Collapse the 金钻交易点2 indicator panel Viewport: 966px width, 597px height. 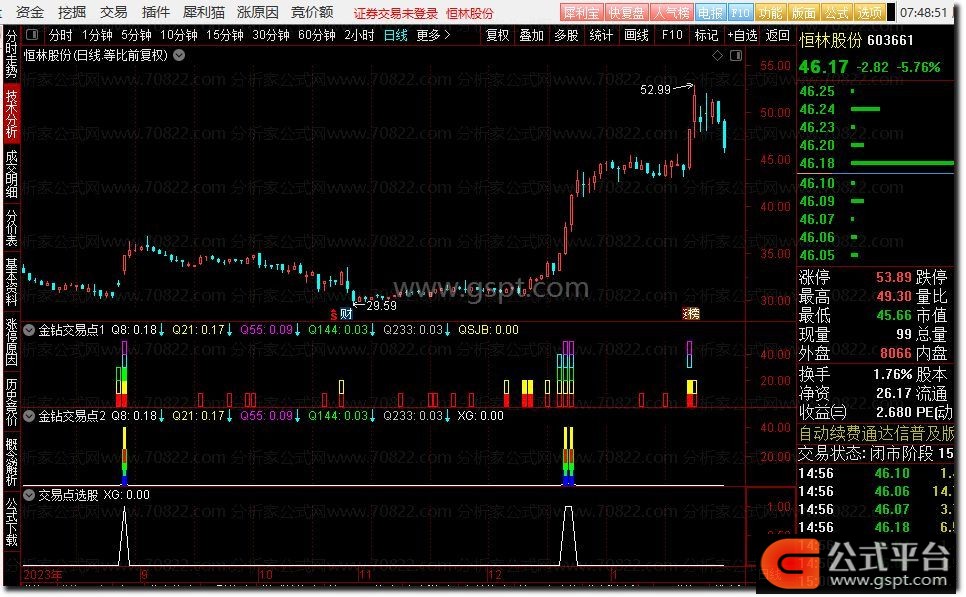click(29, 416)
